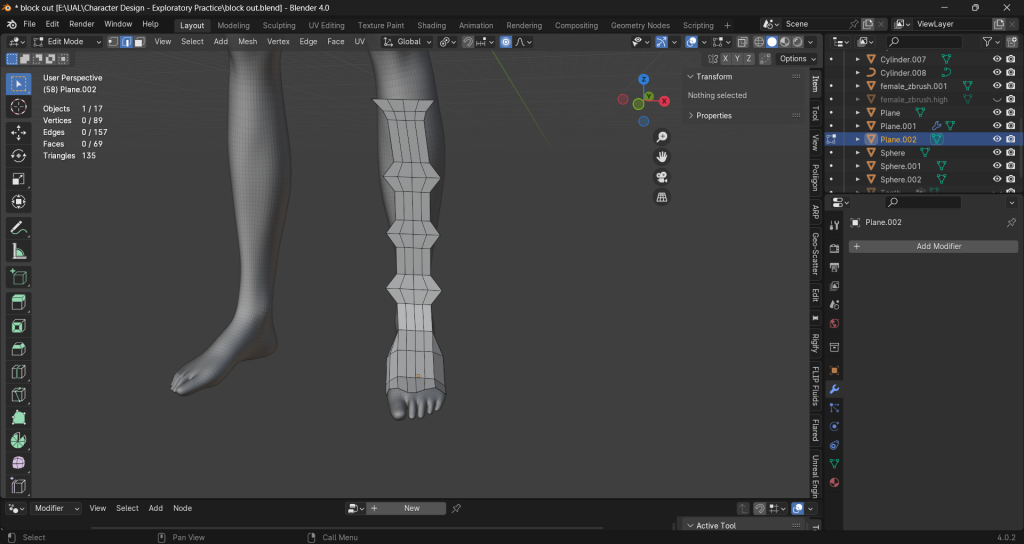1024x544 pixels.
Task: Switch to the Sculpting workspace tab
Action: click(x=279, y=25)
